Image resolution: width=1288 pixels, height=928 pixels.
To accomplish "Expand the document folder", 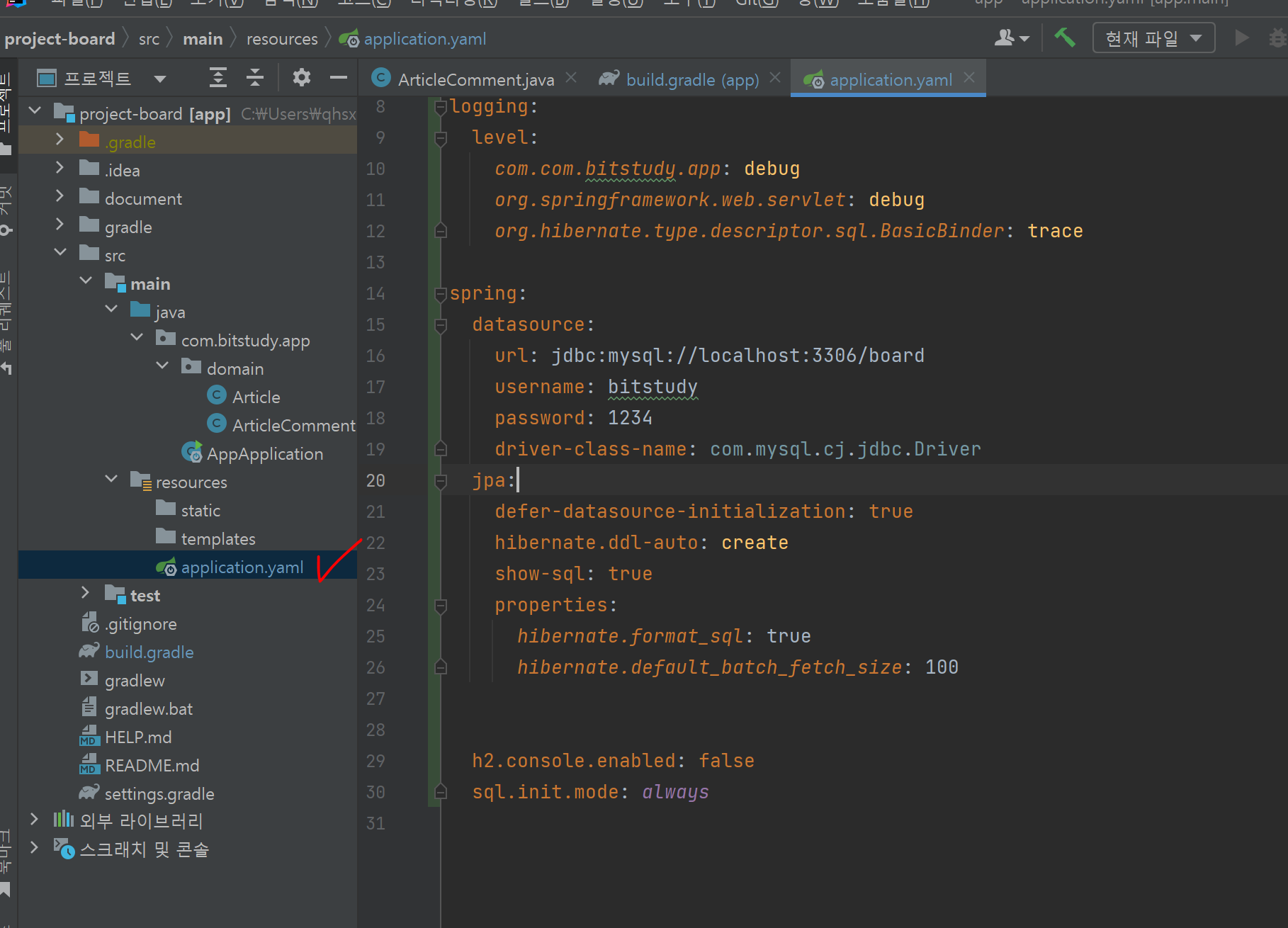I will pyautogui.click(x=60, y=196).
